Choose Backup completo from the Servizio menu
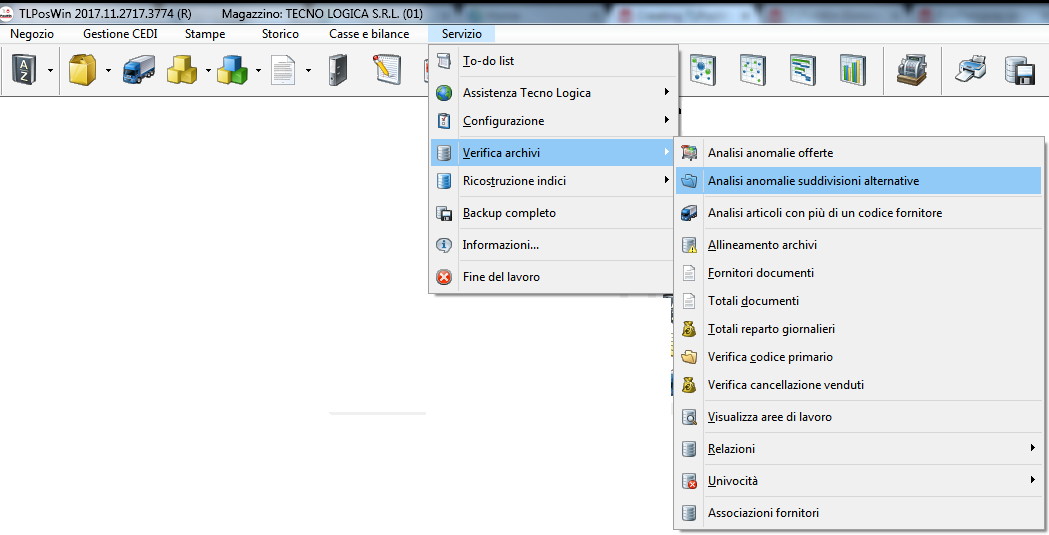This screenshot has width=1049, height=535. click(508, 213)
